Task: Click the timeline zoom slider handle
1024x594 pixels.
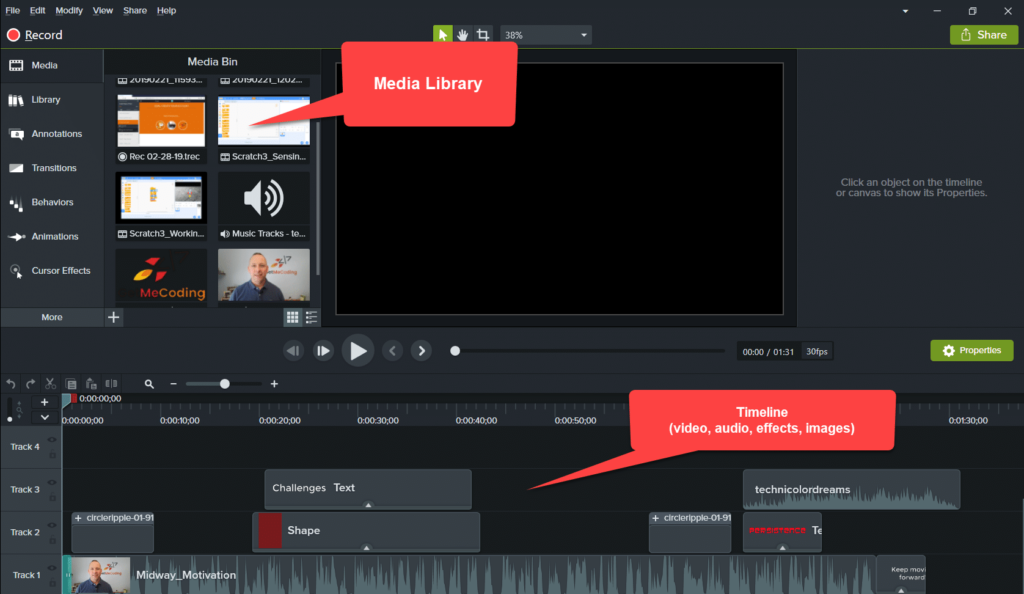Action: pyautogui.click(x=225, y=384)
